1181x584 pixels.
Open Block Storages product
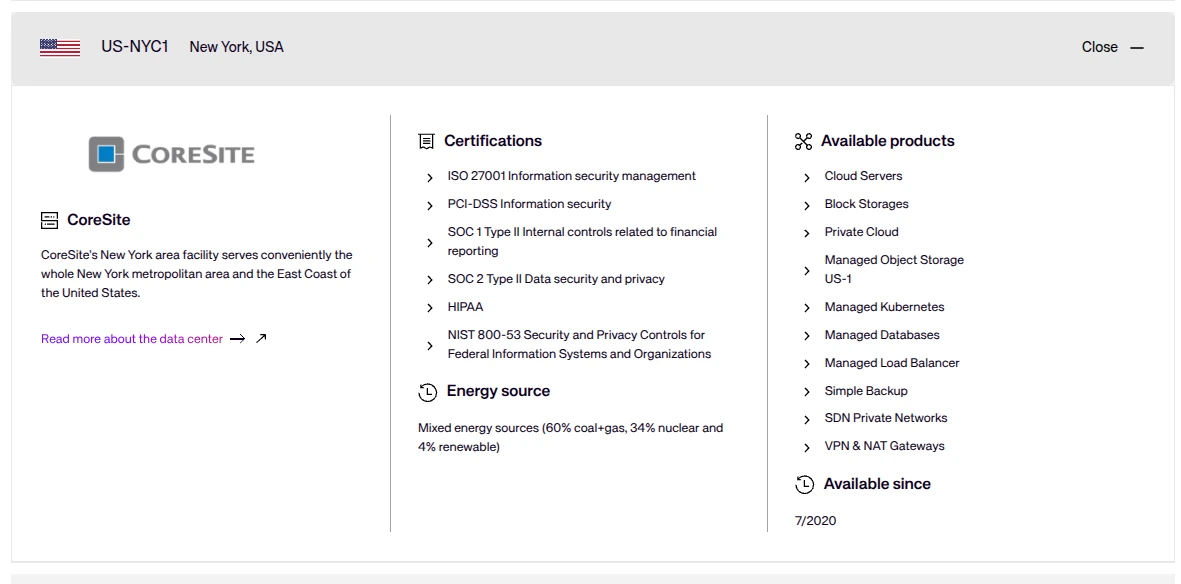pyautogui.click(x=866, y=203)
